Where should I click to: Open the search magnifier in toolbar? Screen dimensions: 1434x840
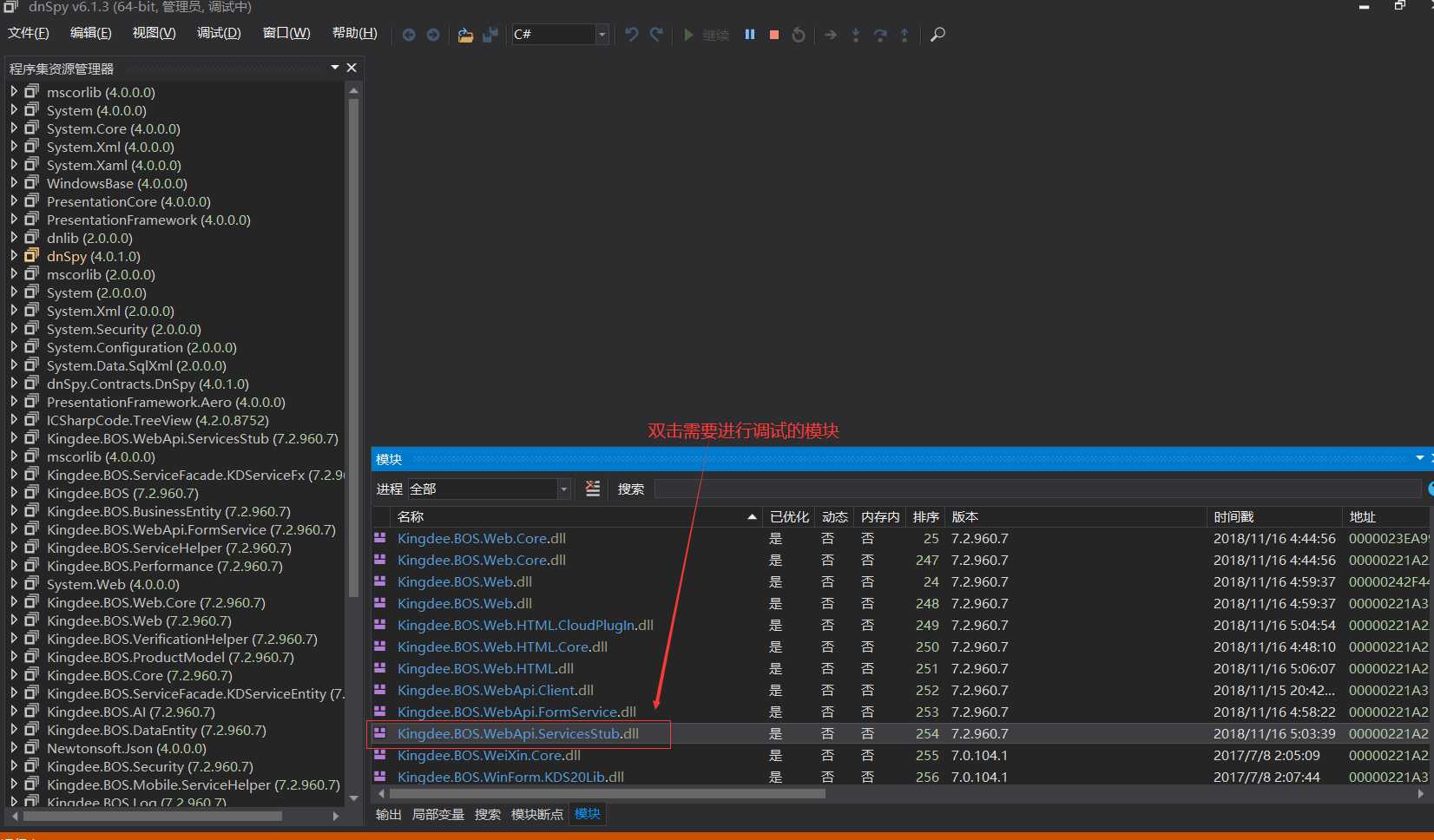pyautogui.click(x=937, y=35)
